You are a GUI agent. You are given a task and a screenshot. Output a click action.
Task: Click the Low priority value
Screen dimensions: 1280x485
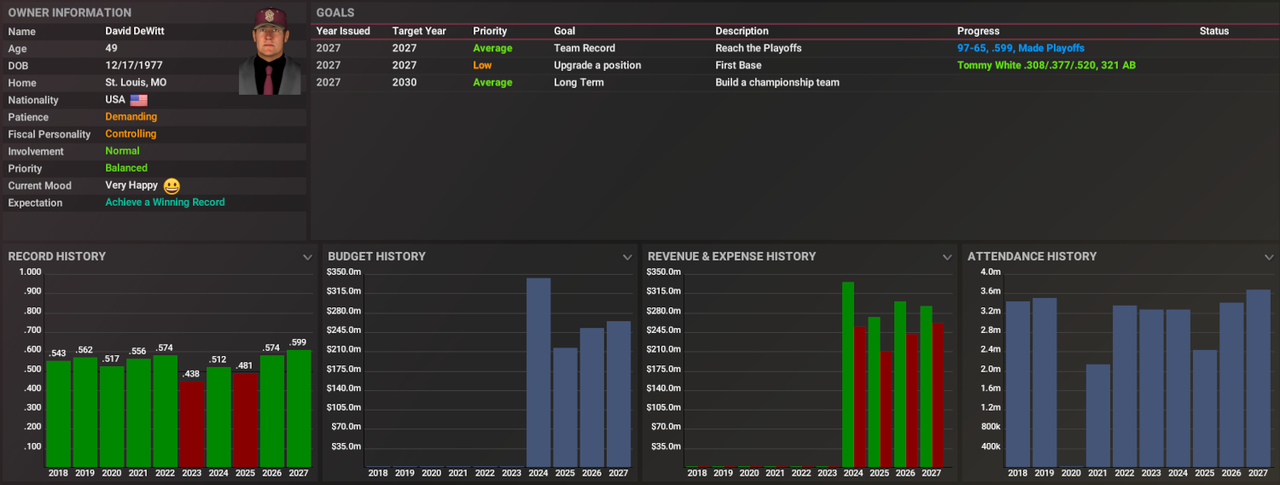coord(482,65)
